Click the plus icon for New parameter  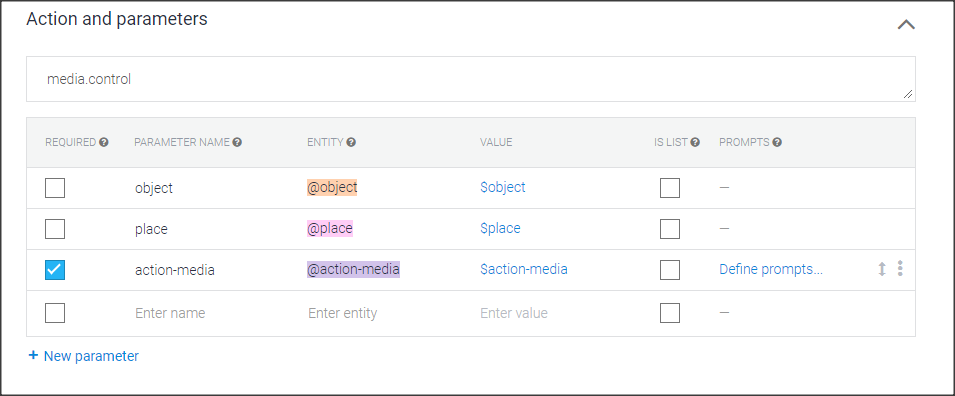tap(33, 355)
